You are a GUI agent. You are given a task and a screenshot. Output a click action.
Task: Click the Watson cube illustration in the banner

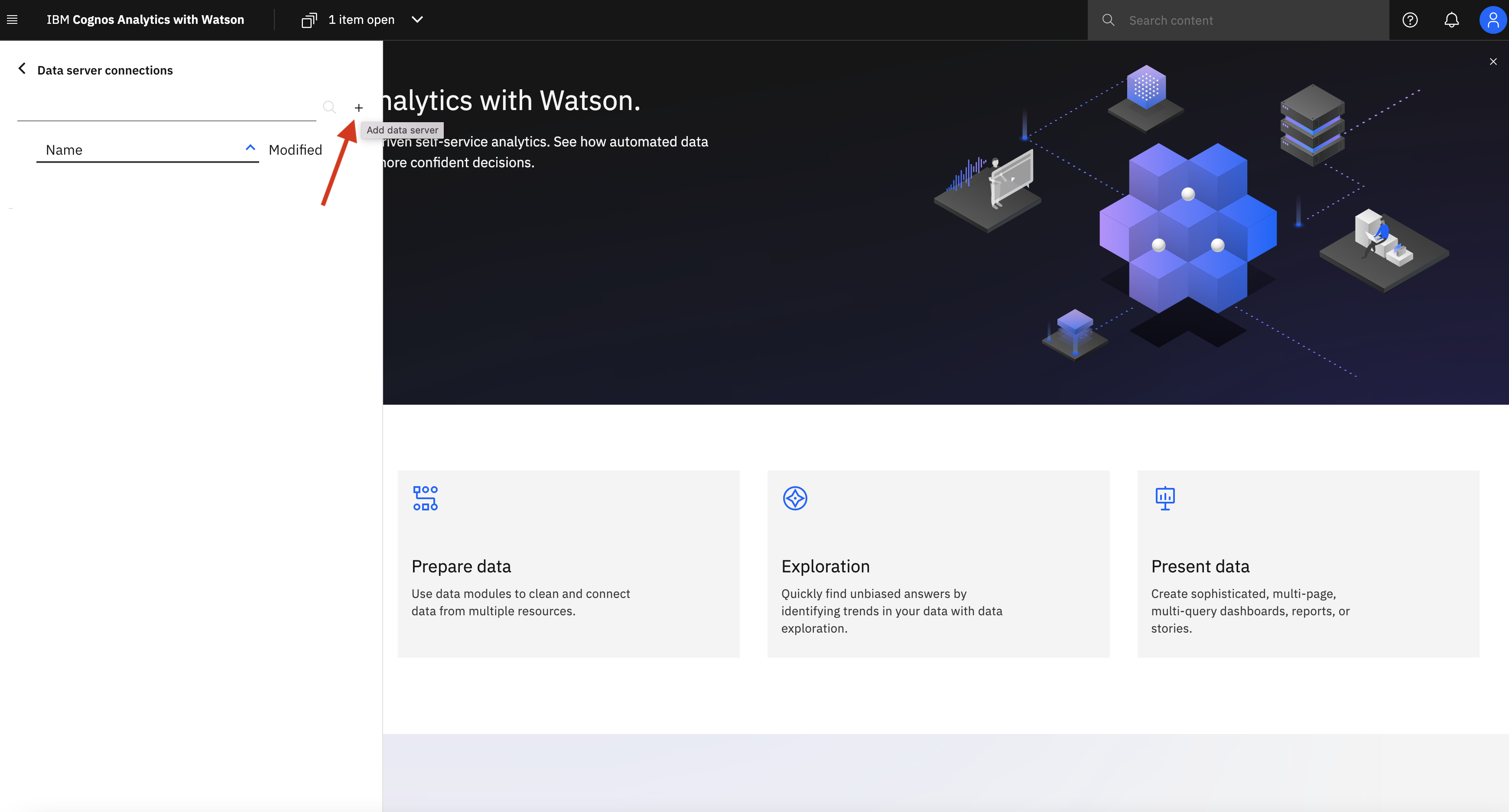tap(1188, 228)
